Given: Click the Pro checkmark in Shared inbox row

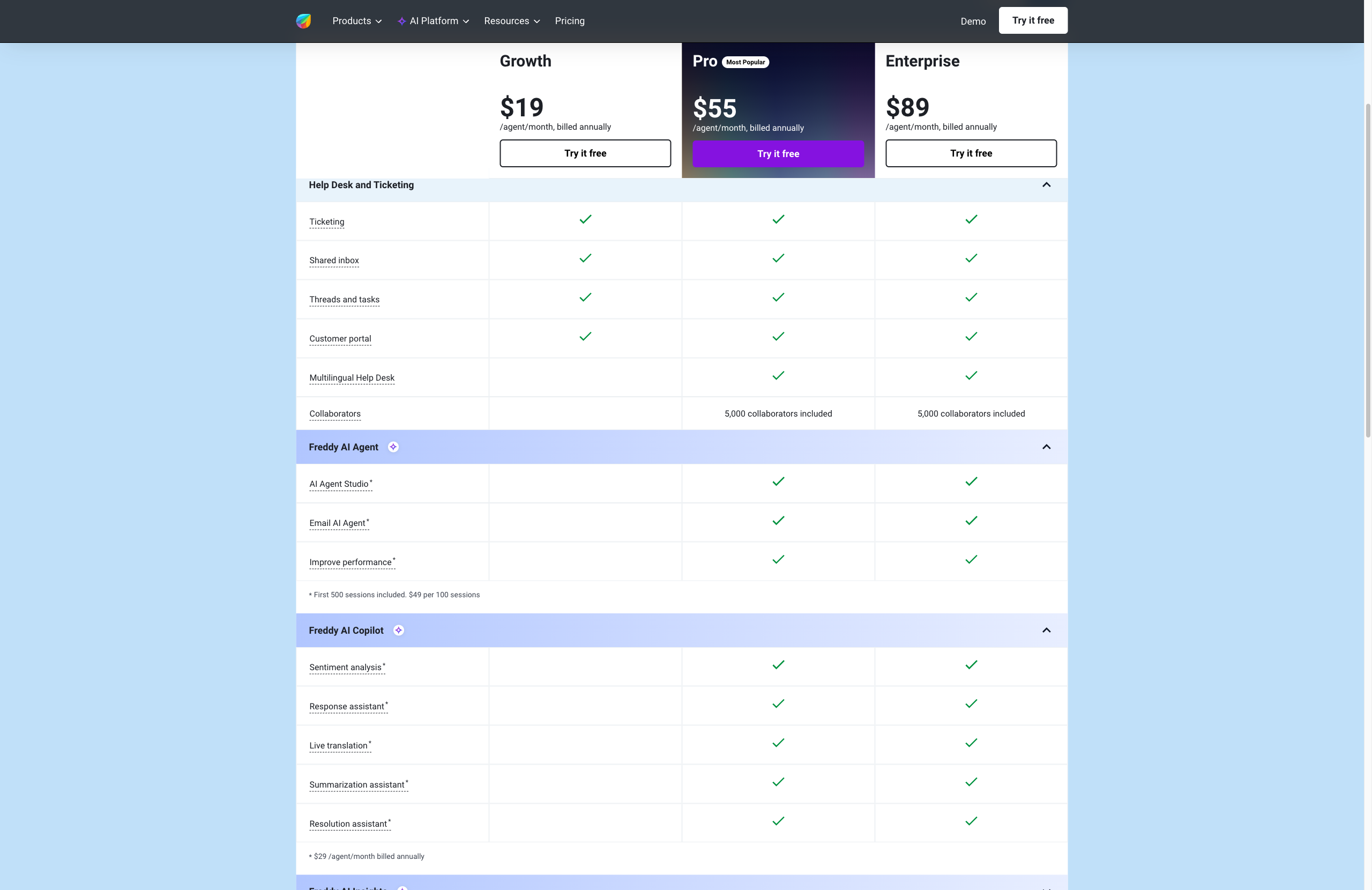Looking at the screenshot, I should coord(778,258).
